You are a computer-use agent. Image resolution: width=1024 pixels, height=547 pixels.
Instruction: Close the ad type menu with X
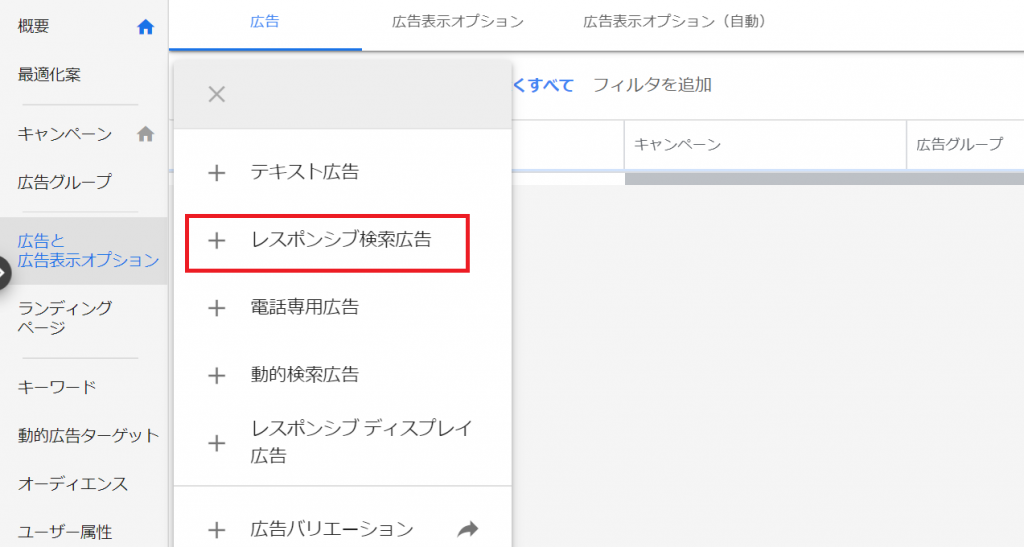pyautogui.click(x=217, y=94)
